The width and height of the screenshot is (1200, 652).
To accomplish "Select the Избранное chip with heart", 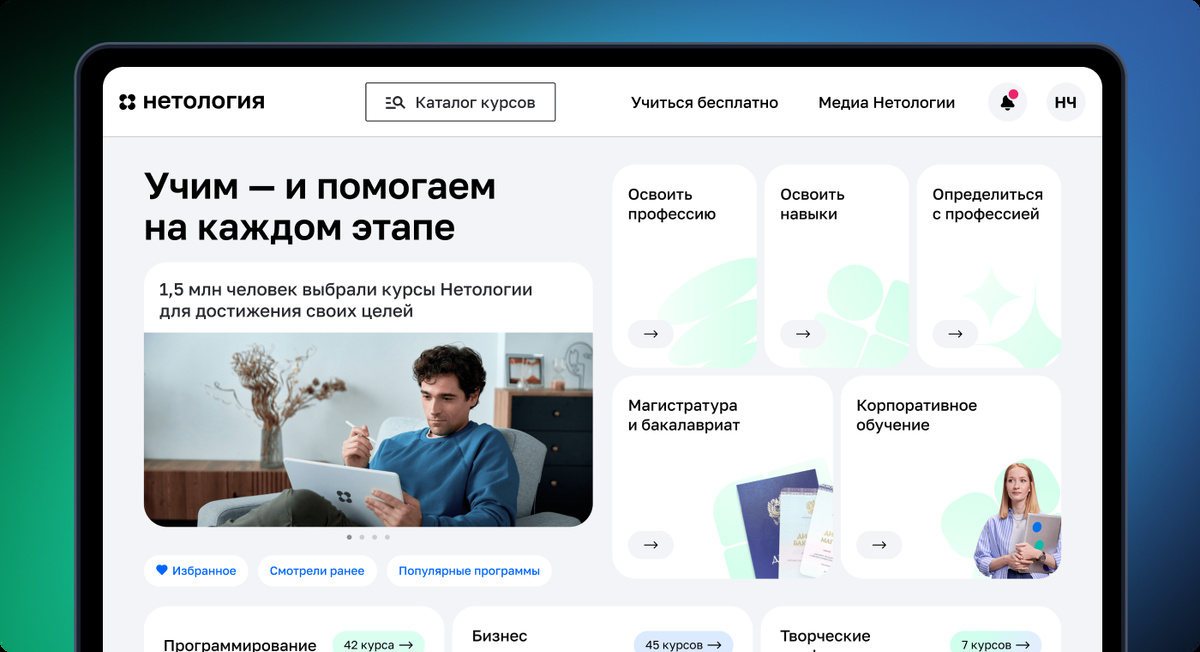I will pyautogui.click(x=196, y=571).
